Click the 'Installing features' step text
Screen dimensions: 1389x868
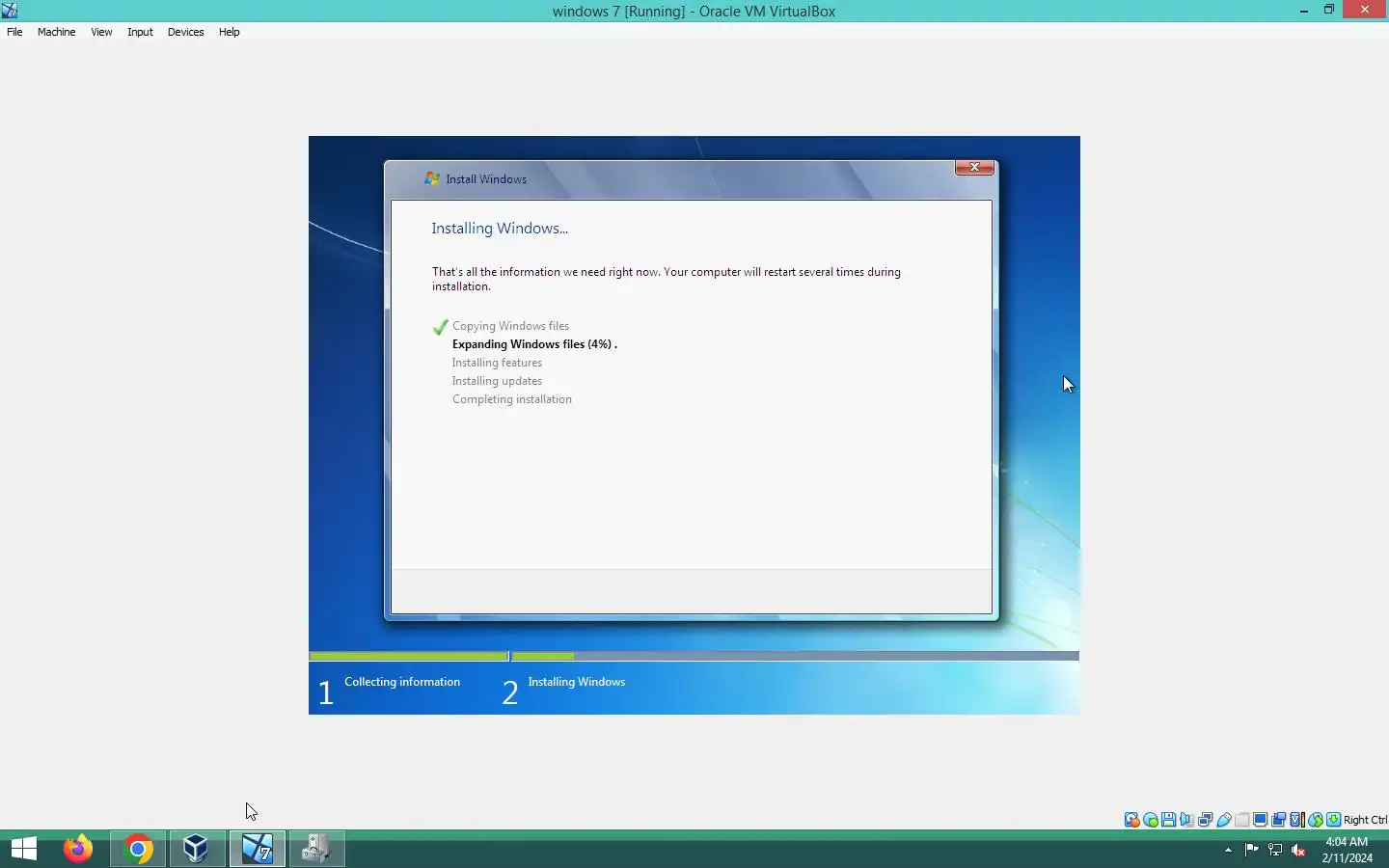click(x=497, y=363)
